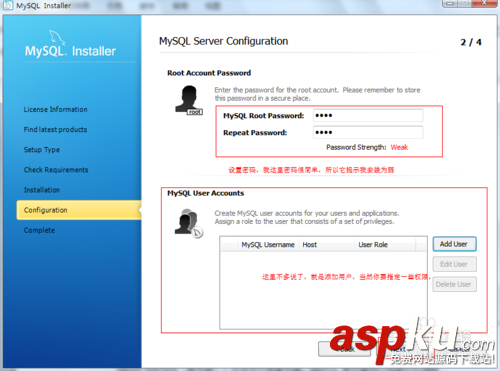Viewport: 500px width, 371px height.
Task: Close the MySQL Installer window
Action: [x=485, y=3]
